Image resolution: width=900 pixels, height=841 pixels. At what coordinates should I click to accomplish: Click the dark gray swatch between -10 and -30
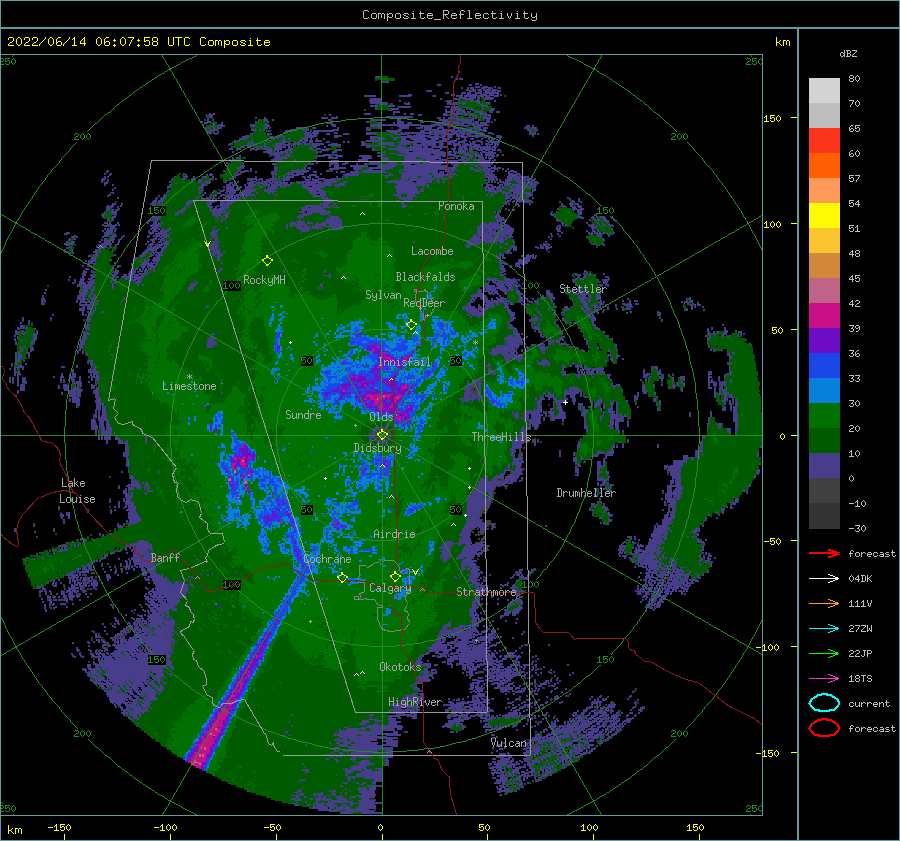(x=824, y=516)
